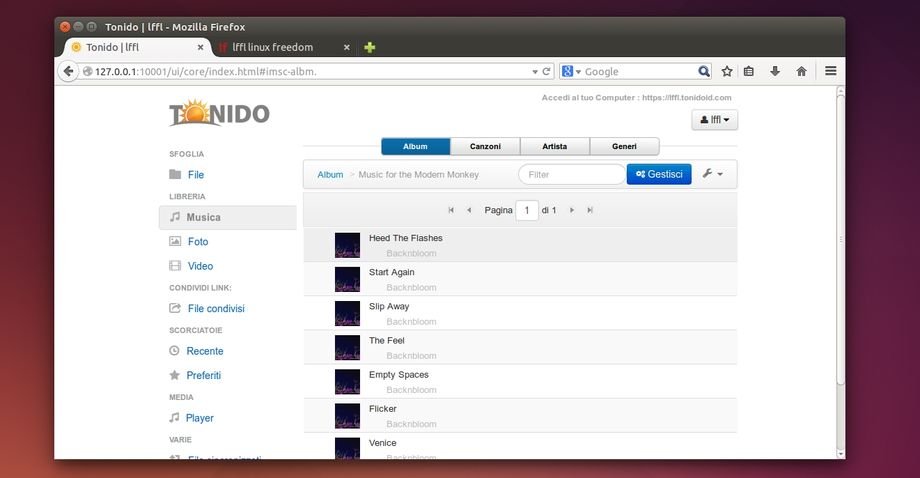Click album thumbnail for Heed The Flashes
Screen dimensions: 920x478
(x=347, y=245)
